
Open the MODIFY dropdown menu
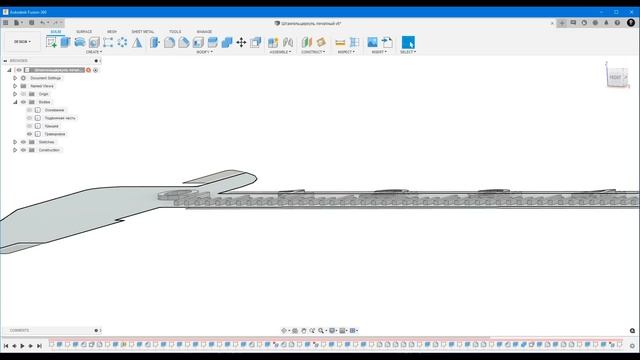coord(204,52)
